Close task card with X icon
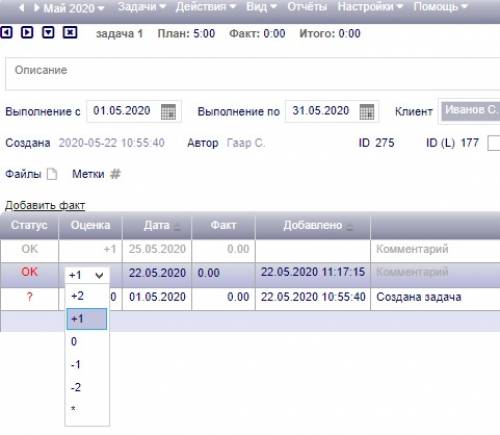Viewport: 500px width, 435px height. point(70,33)
